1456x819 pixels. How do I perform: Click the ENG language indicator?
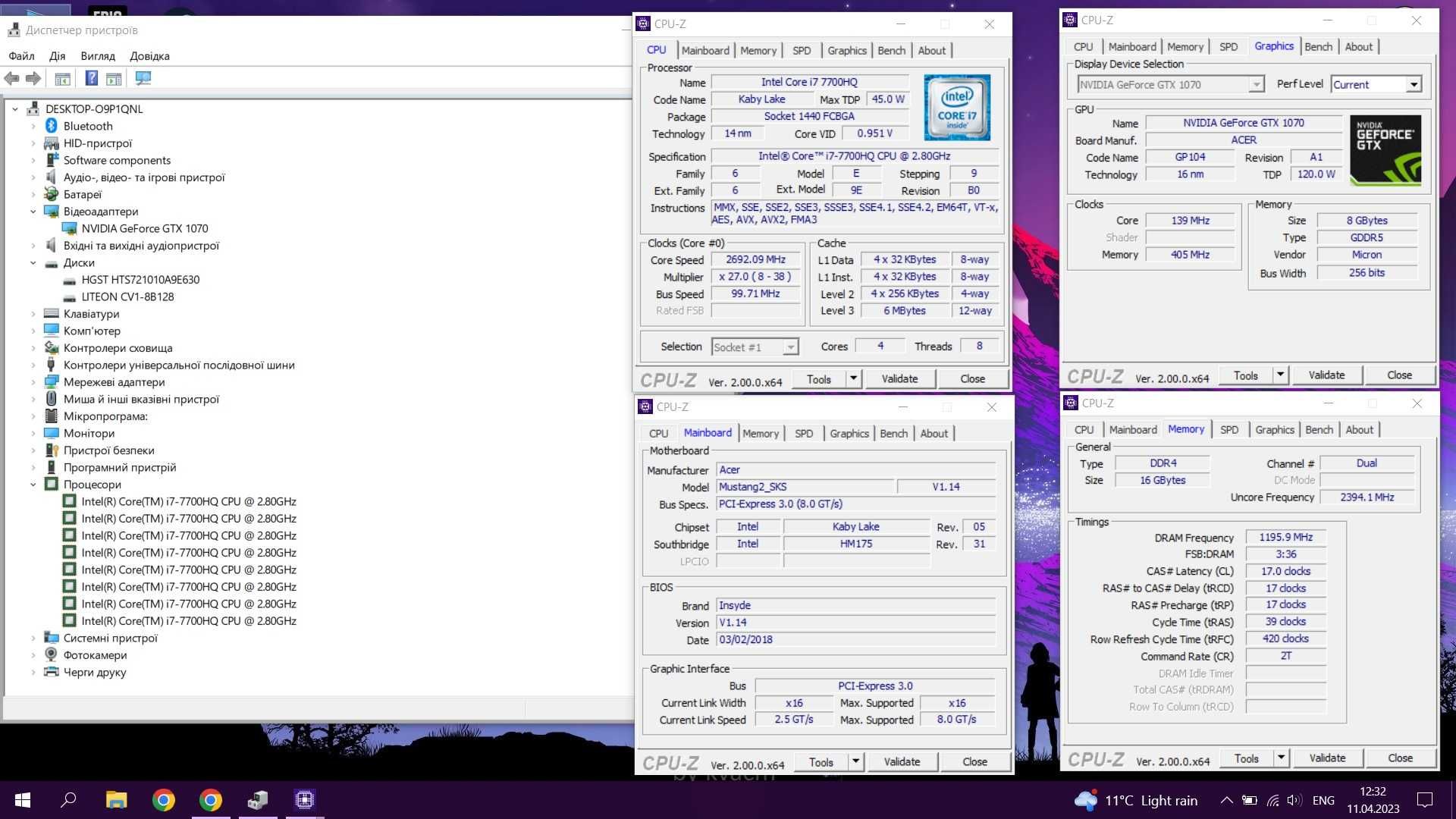point(1323,800)
